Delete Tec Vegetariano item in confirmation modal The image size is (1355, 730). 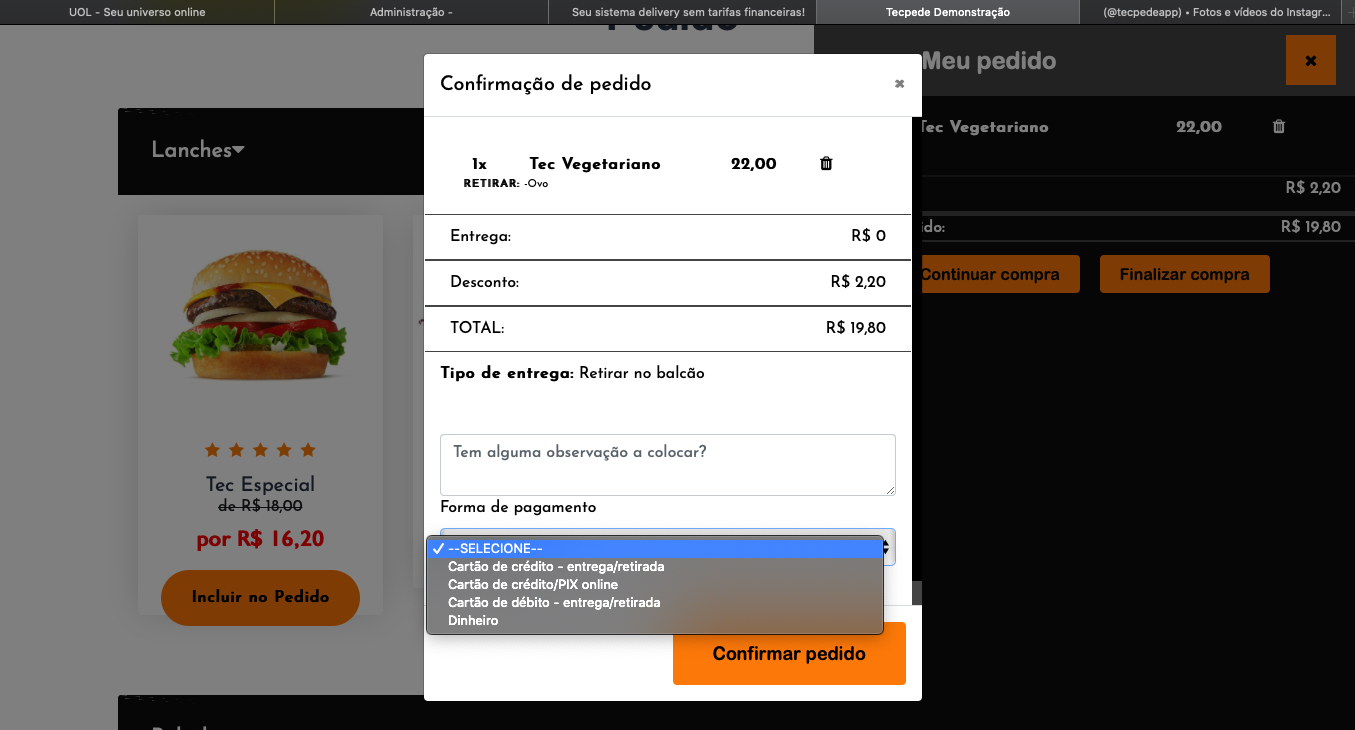coord(826,164)
